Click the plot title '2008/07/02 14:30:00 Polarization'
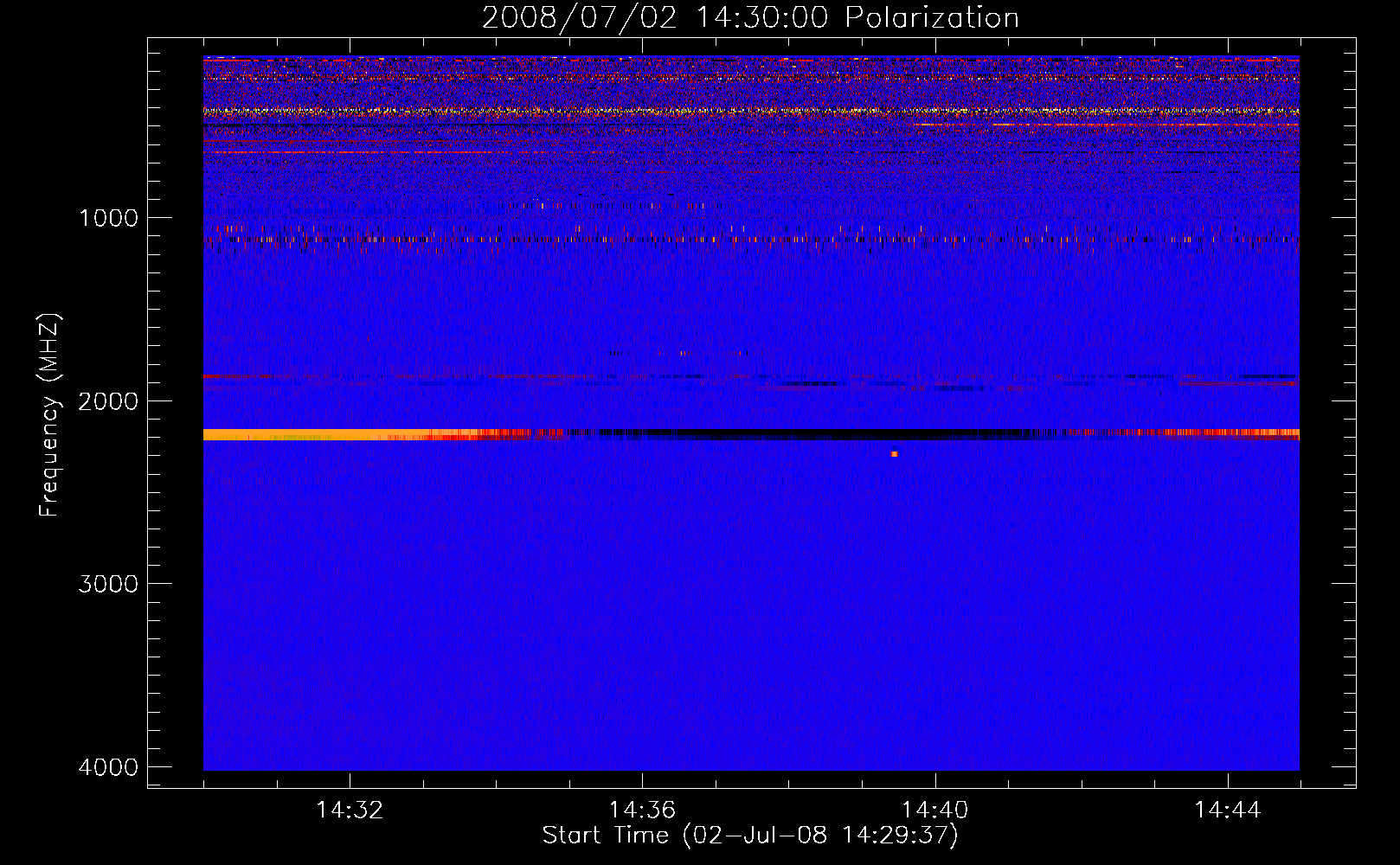 point(750,18)
